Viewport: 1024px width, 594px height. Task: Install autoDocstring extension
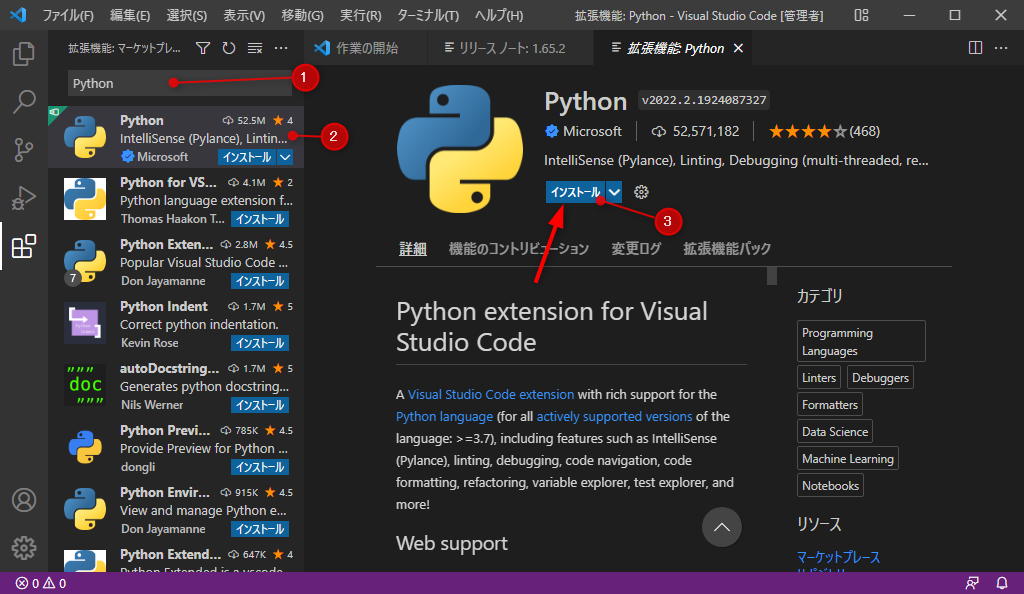[x=260, y=405]
